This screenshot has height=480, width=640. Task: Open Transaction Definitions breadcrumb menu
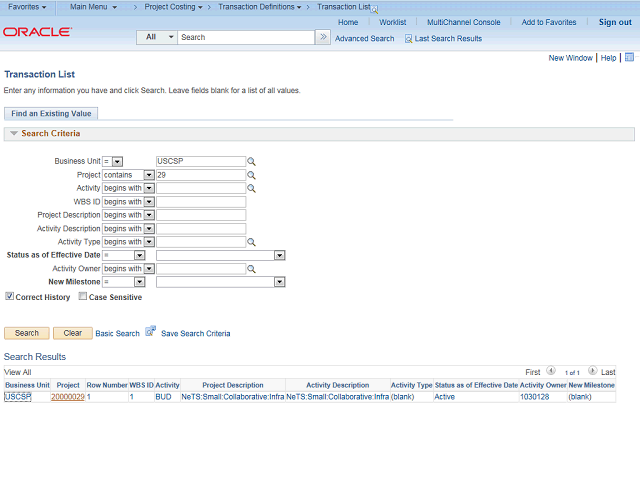260,7
